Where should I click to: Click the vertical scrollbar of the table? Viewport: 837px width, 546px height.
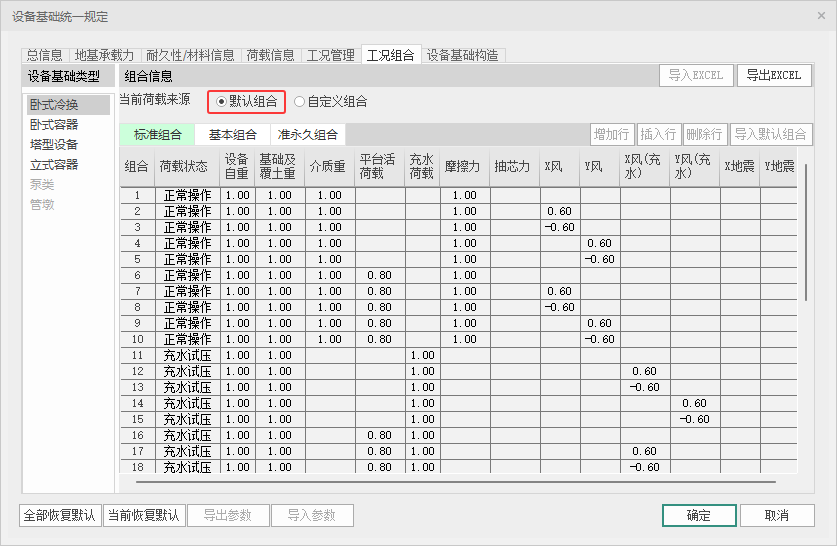(x=806, y=232)
